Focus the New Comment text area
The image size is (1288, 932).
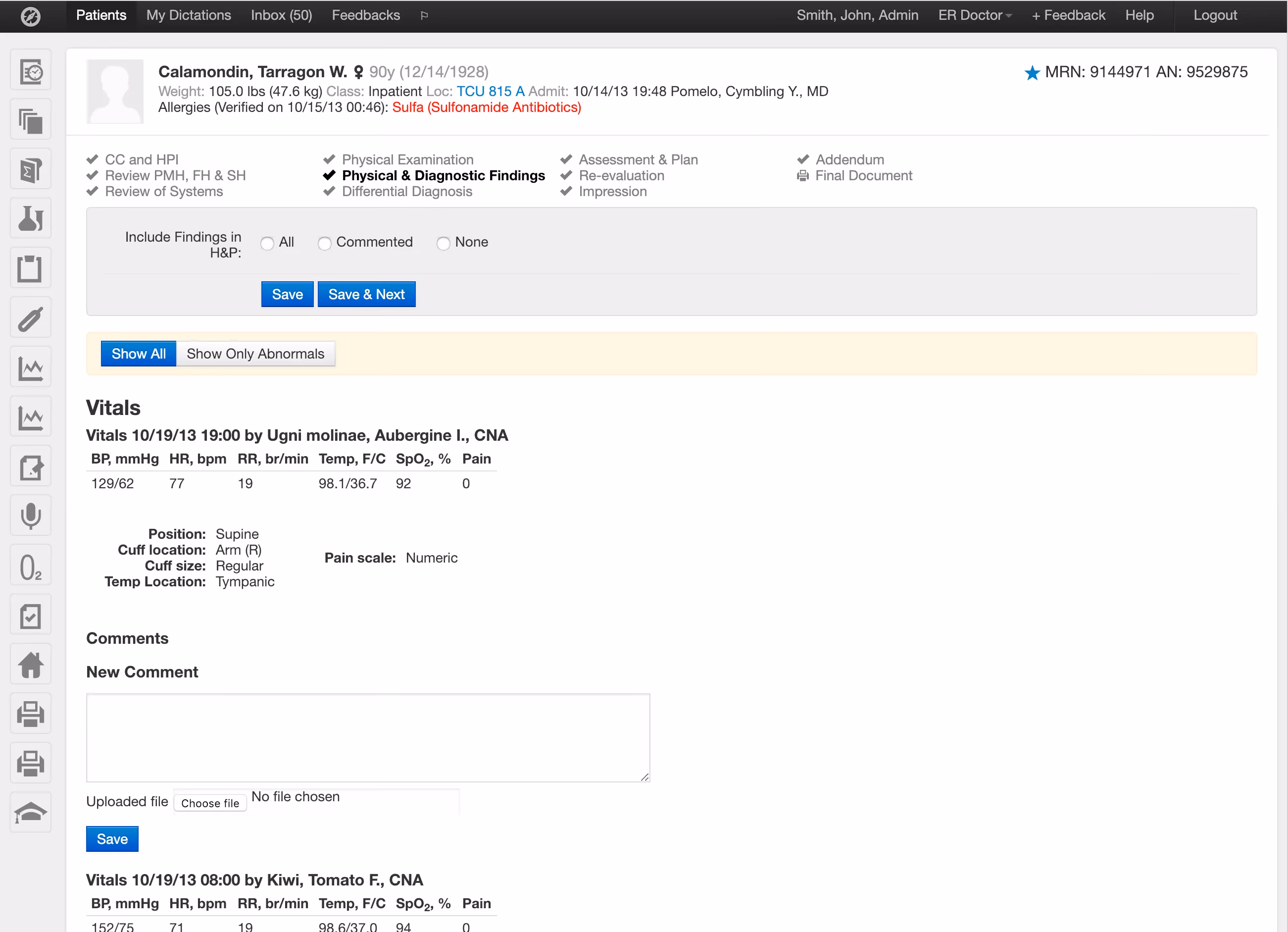(x=368, y=738)
